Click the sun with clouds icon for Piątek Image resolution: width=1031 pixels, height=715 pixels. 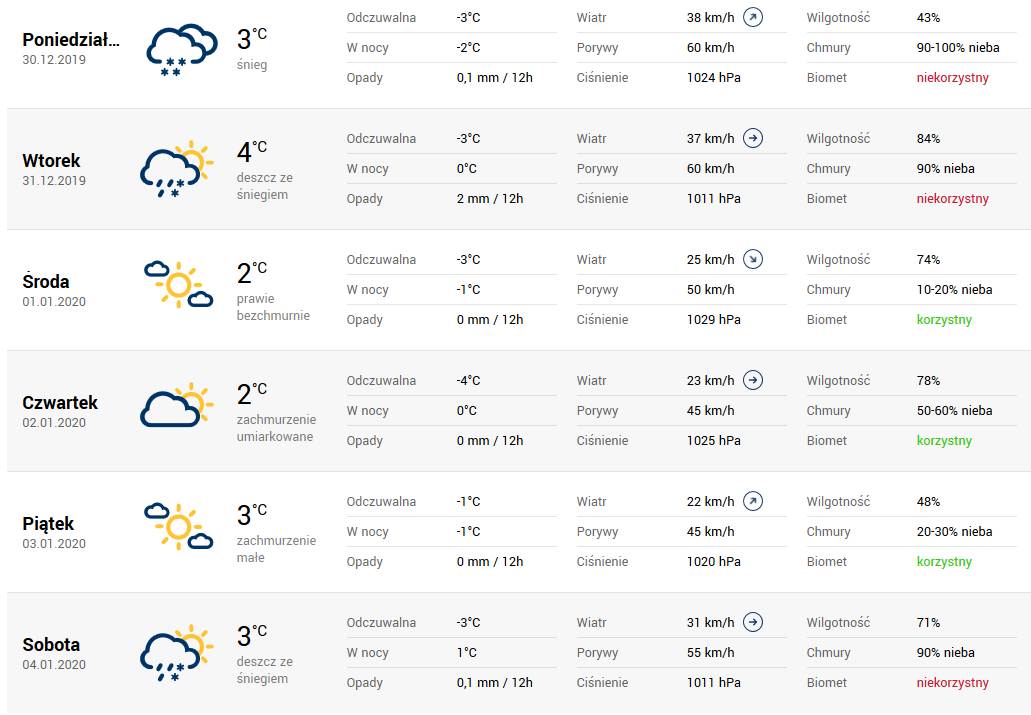point(178,527)
